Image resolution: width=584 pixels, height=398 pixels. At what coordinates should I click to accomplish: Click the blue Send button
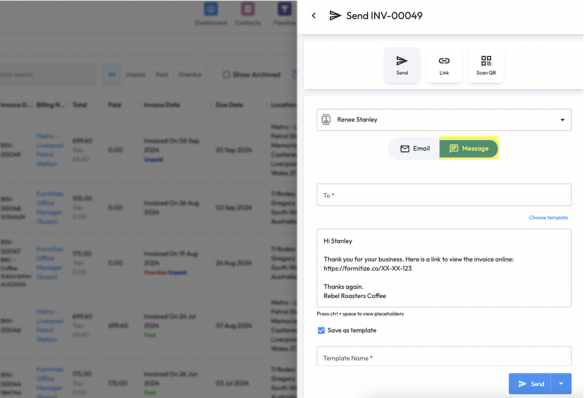pos(530,383)
